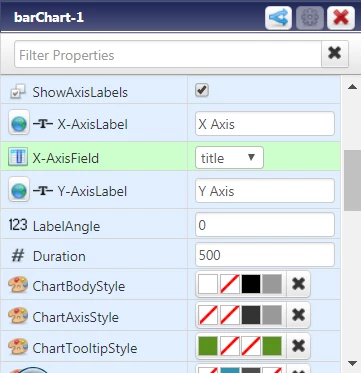Screen dimensions: 361x373
Task: Edit the LabelAngle value field
Action: (265, 225)
